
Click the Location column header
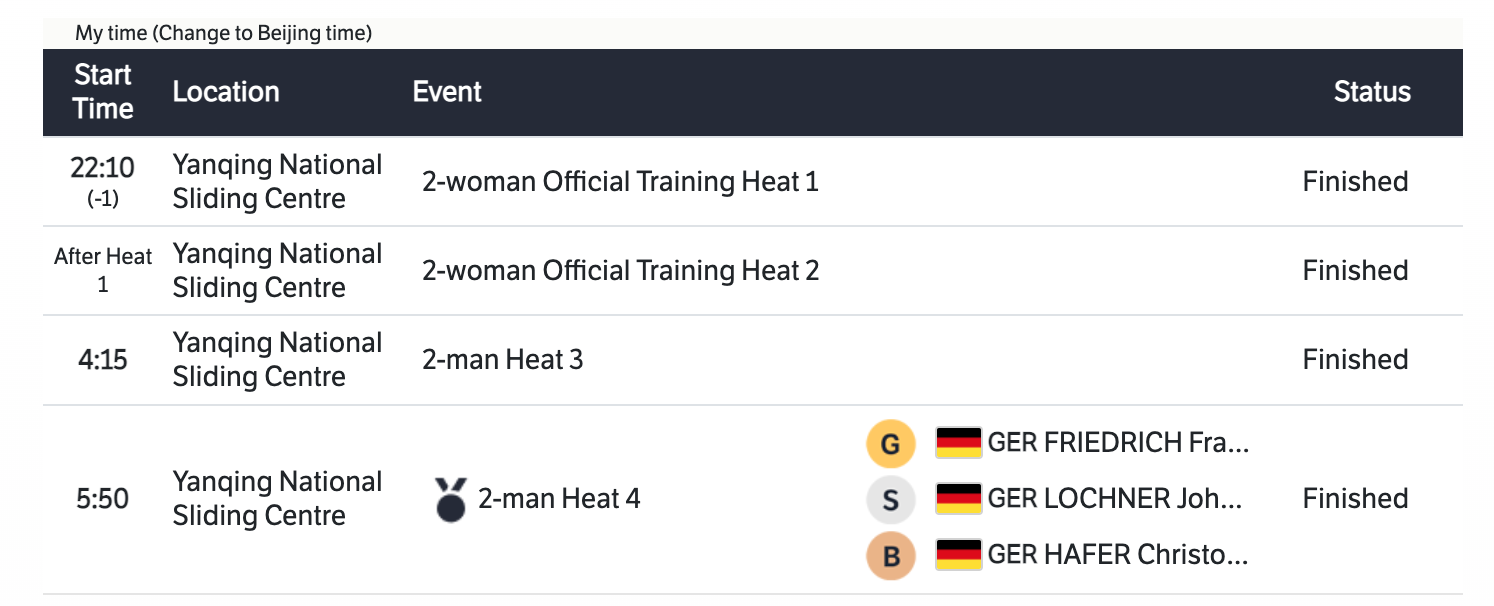226,92
